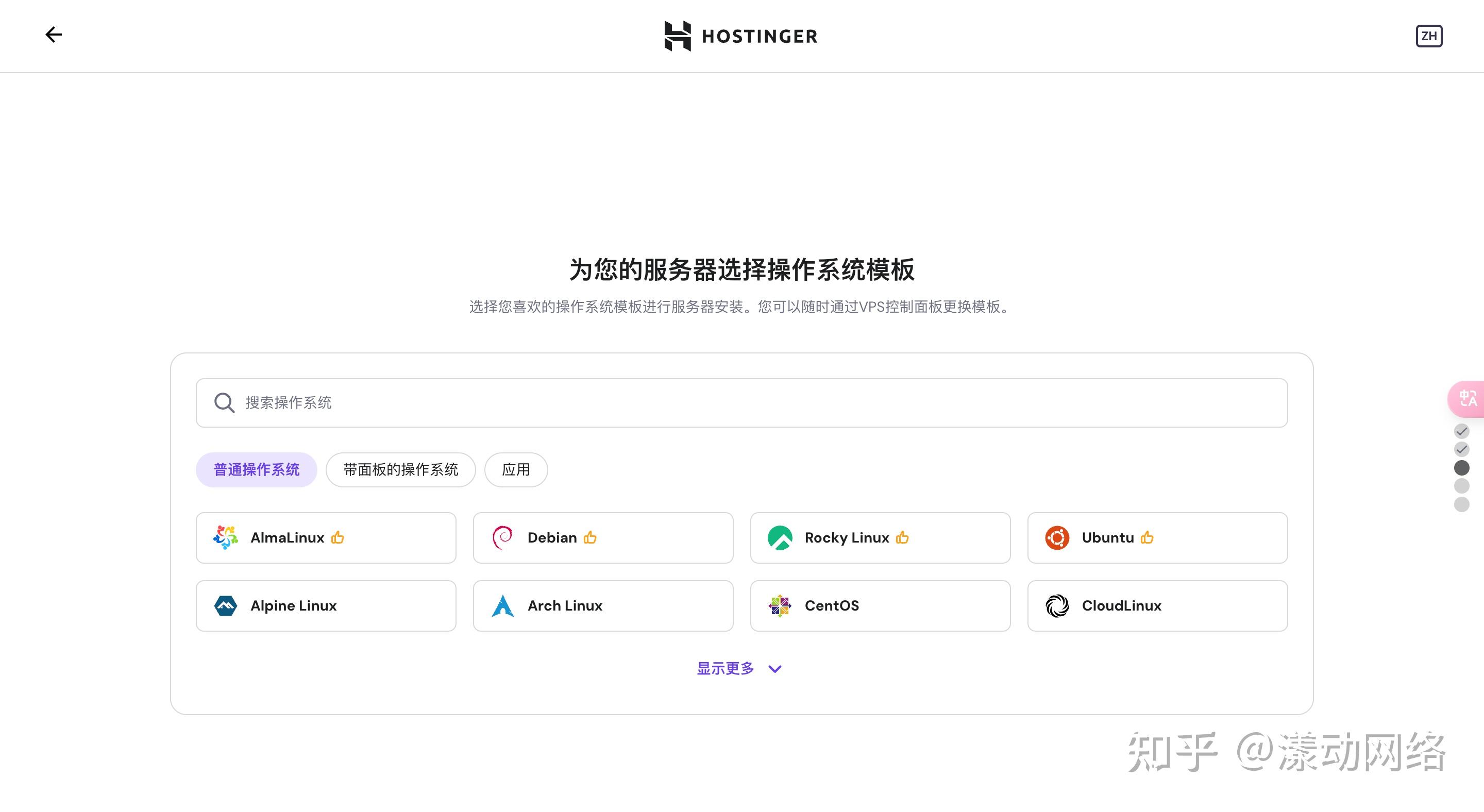Click the last step indicator dot

point(1461,504)
